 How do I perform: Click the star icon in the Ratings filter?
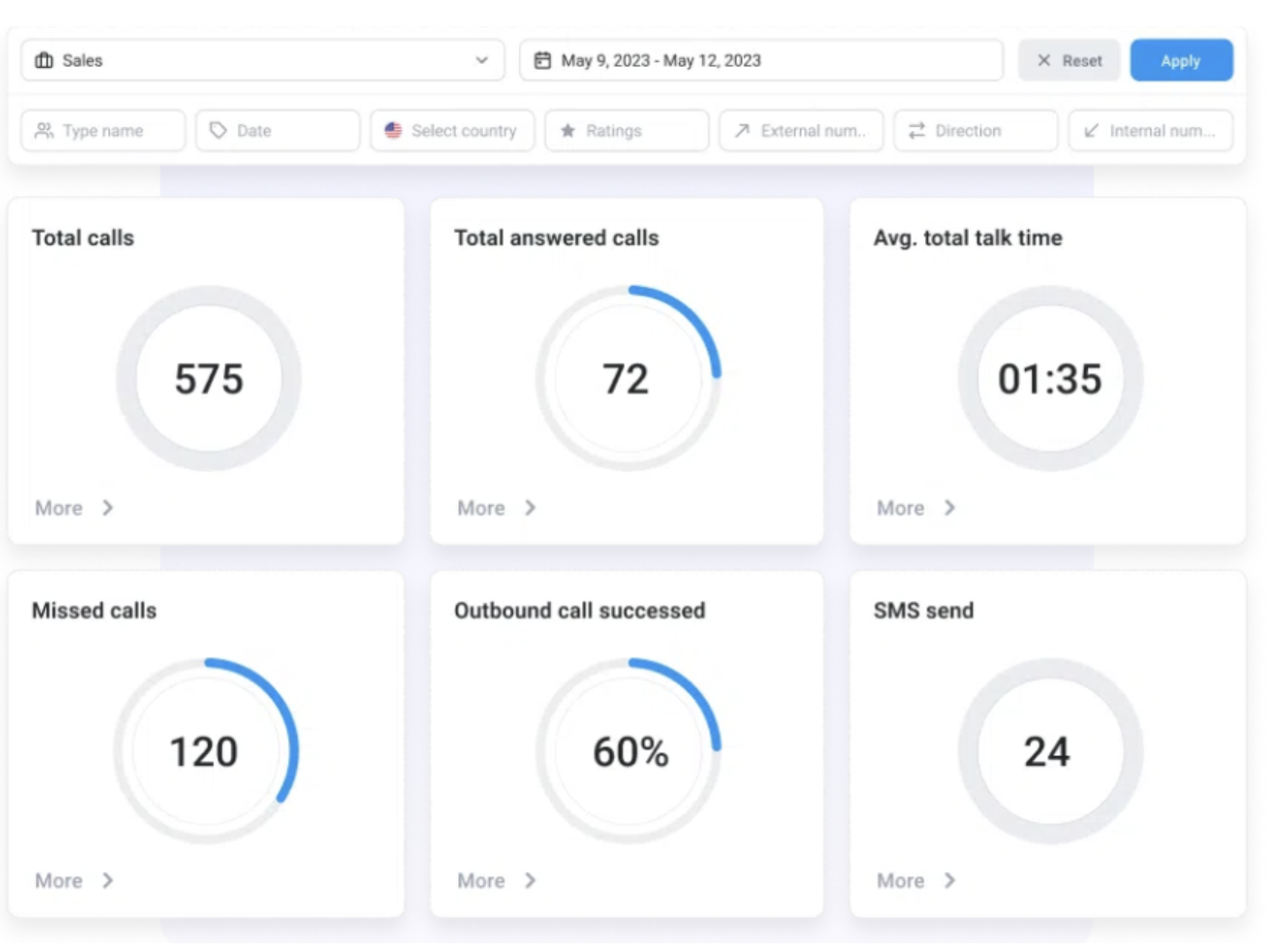[x=568, y=130]
